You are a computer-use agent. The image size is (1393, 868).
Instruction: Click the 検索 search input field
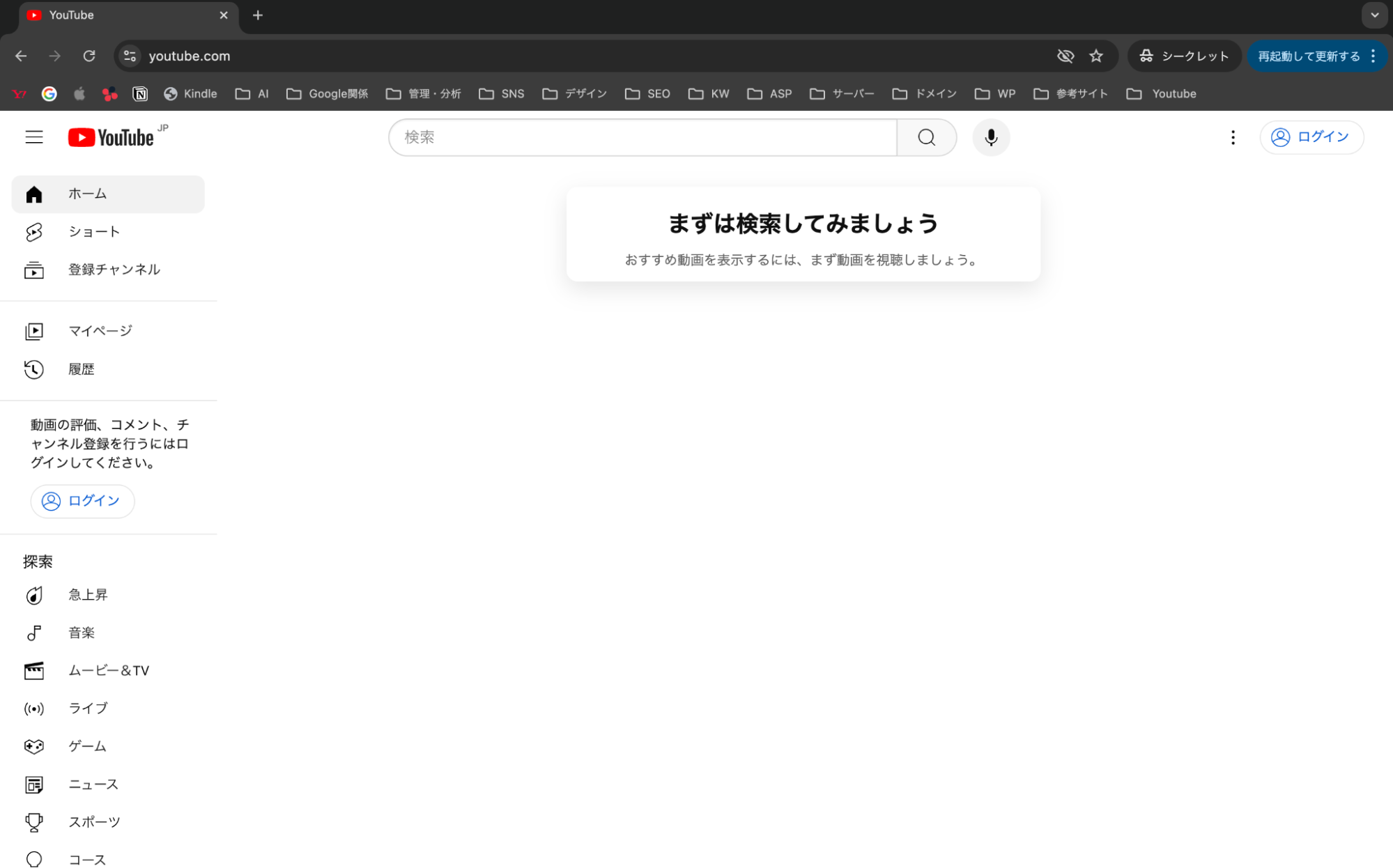click(641, 137)
